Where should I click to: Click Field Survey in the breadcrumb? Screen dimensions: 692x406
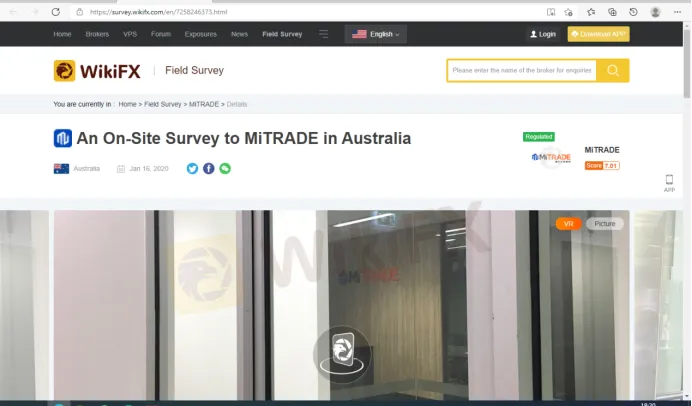point(162,104)
